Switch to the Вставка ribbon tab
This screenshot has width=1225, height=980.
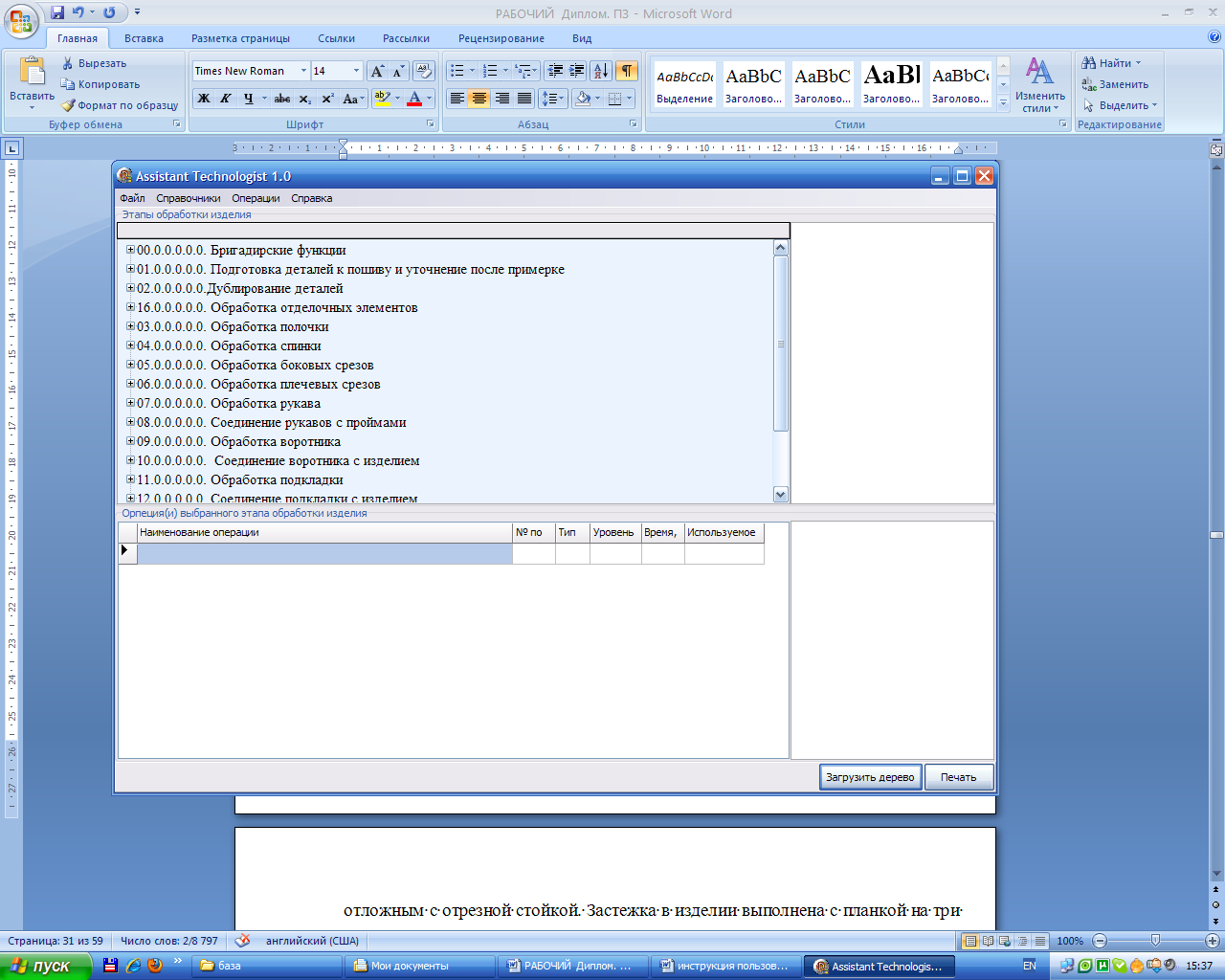144,38
